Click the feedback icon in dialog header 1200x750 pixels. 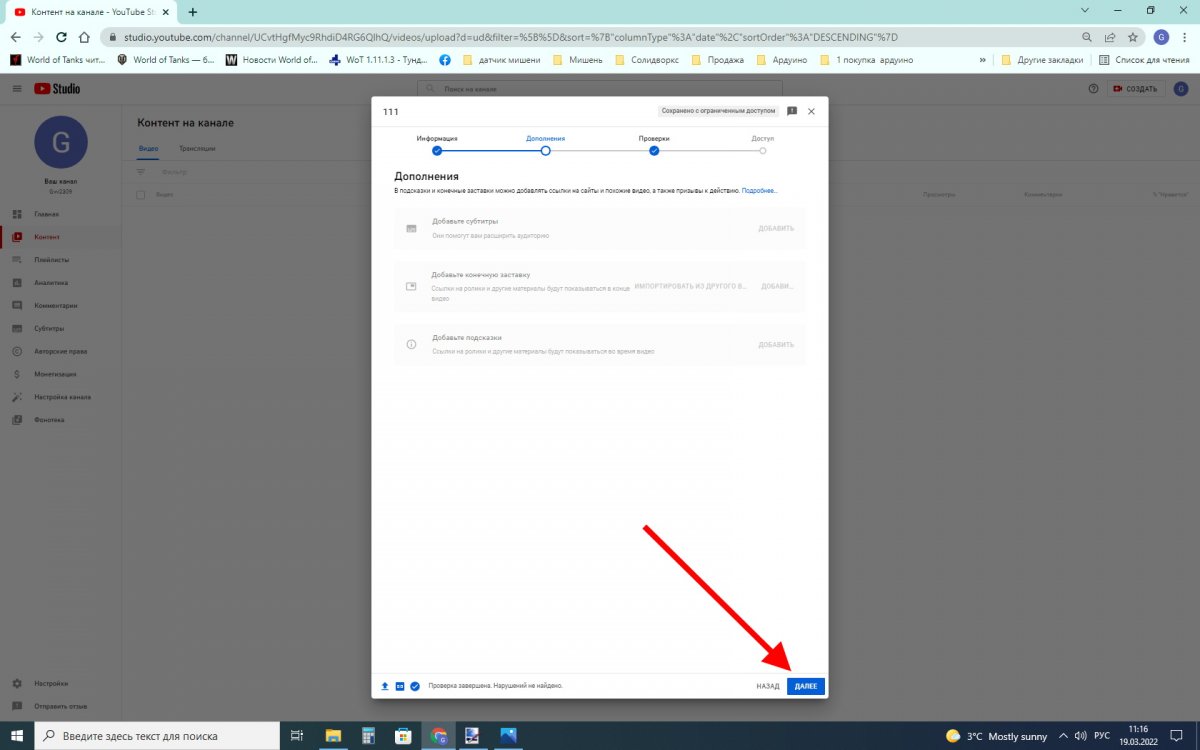[792, 111]
